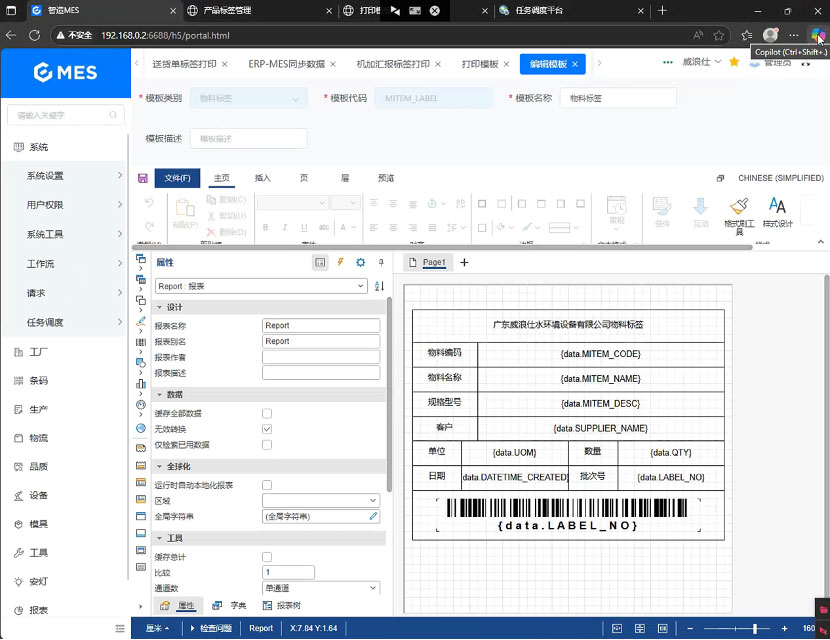Open the Report component selector dropdown
The width and height of the screenshot is (830, 640).
[x=261, y=286]
